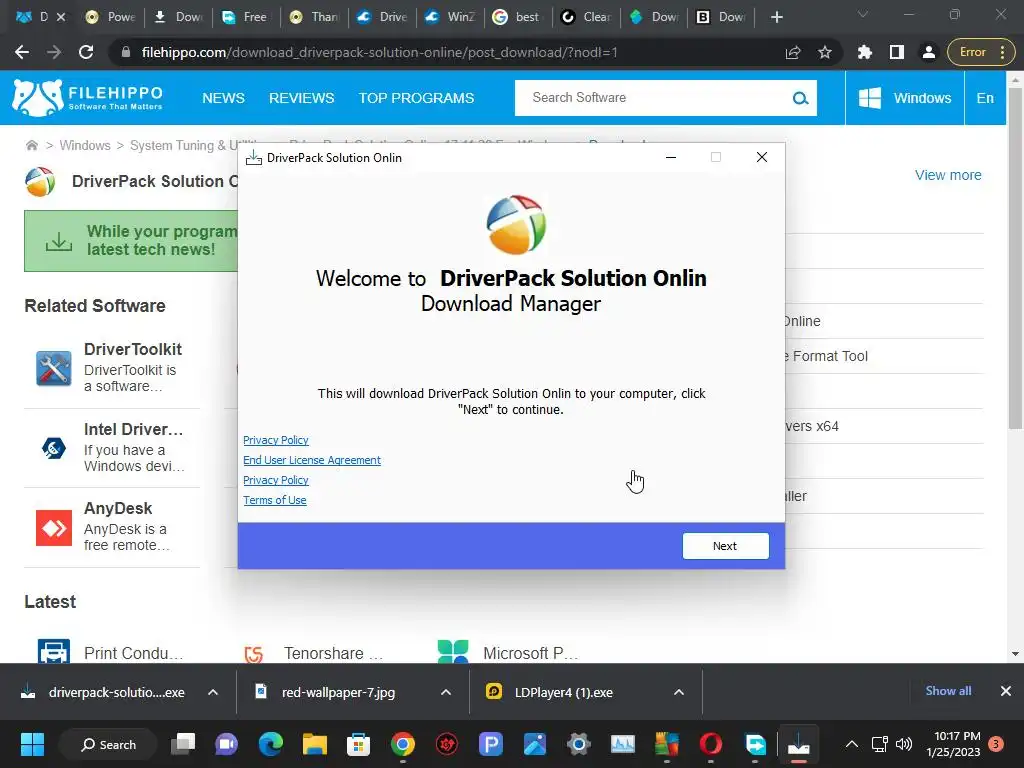Open Microsoft P... icon in Latest
This screenshot has height=768, width=1024.
click(x=453, y=652)
